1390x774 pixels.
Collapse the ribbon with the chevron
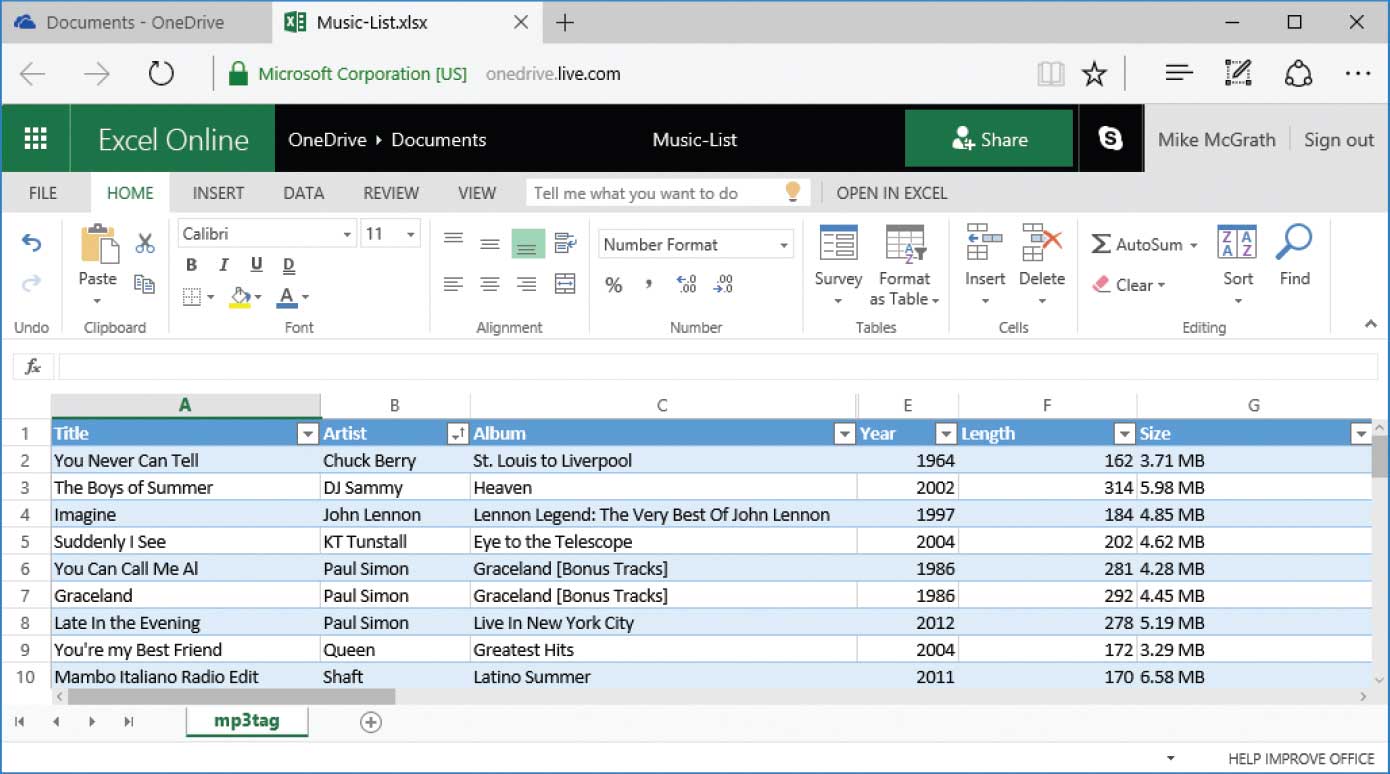coord(1370,324)
